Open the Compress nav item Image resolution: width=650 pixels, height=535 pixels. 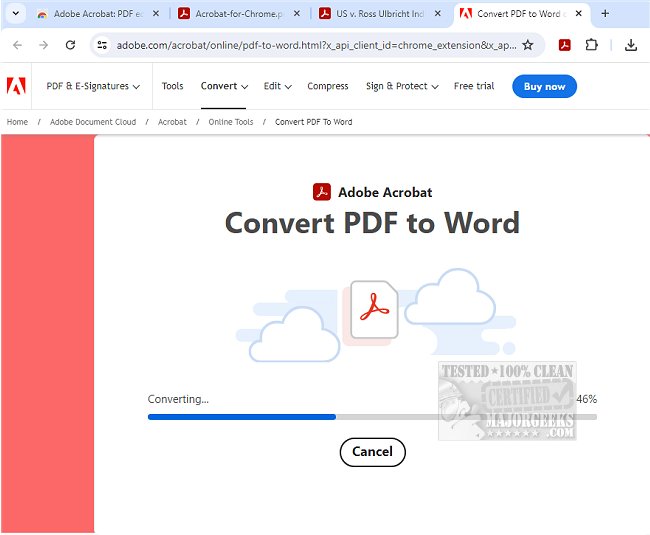pos(328,86)
